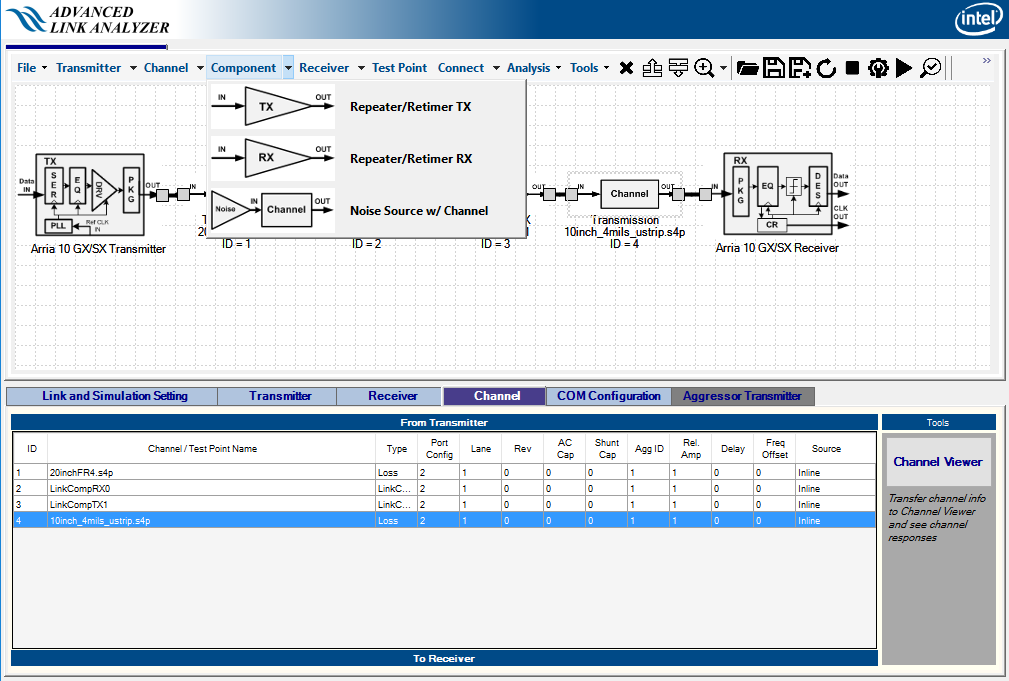This screenshot has height=681, width=1009.
Task: Click the save floppy disk icon
Action: [x=773, y=68]
